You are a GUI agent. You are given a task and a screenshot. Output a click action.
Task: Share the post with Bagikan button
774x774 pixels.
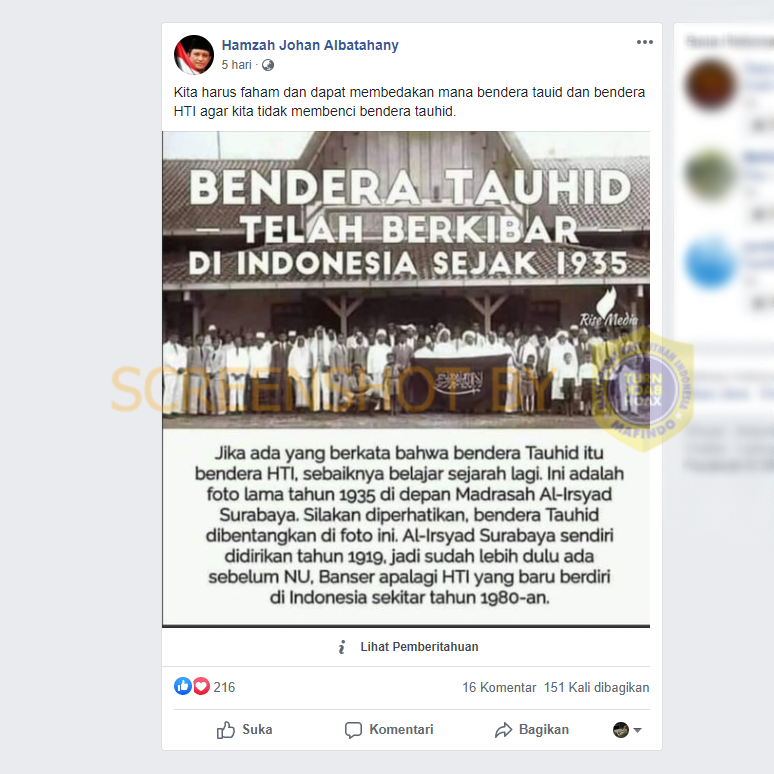tap(532, 730)
